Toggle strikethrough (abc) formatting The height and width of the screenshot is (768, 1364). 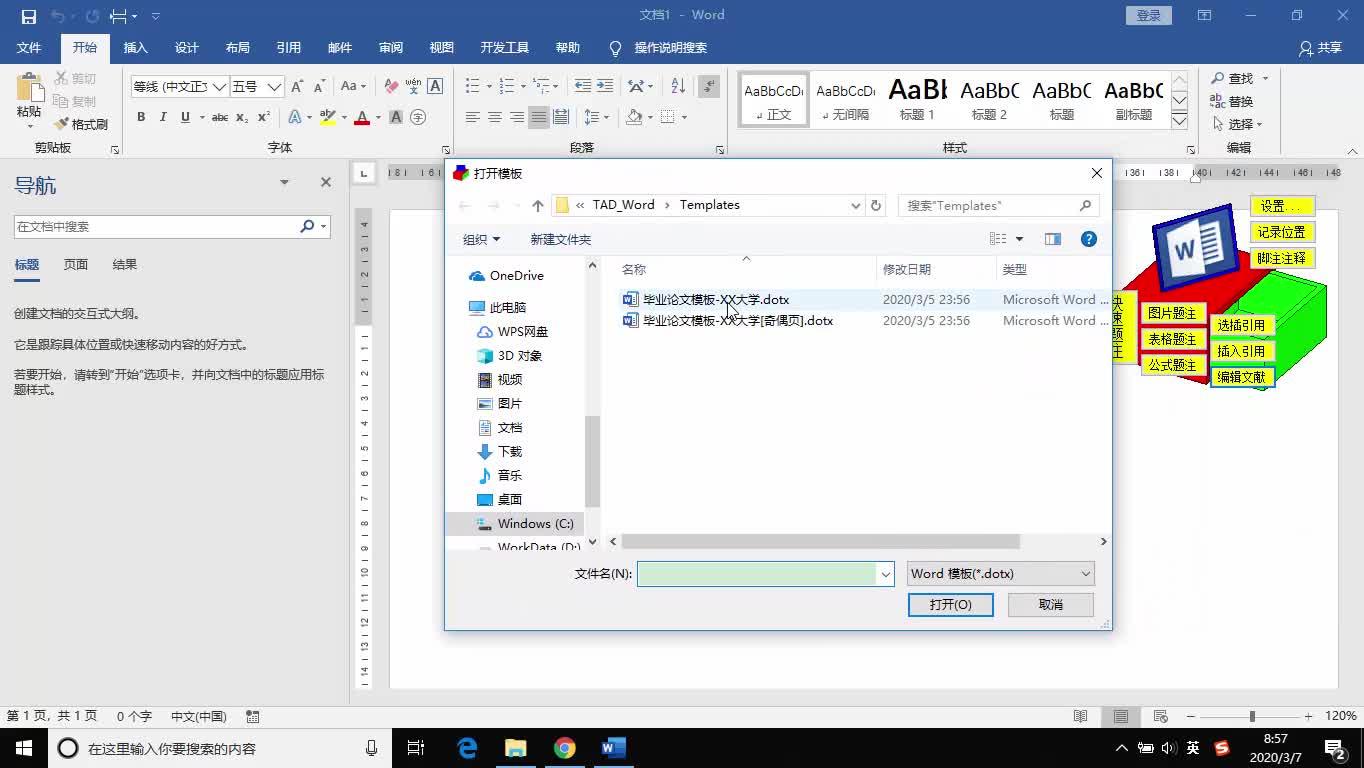tap(220, 117)
